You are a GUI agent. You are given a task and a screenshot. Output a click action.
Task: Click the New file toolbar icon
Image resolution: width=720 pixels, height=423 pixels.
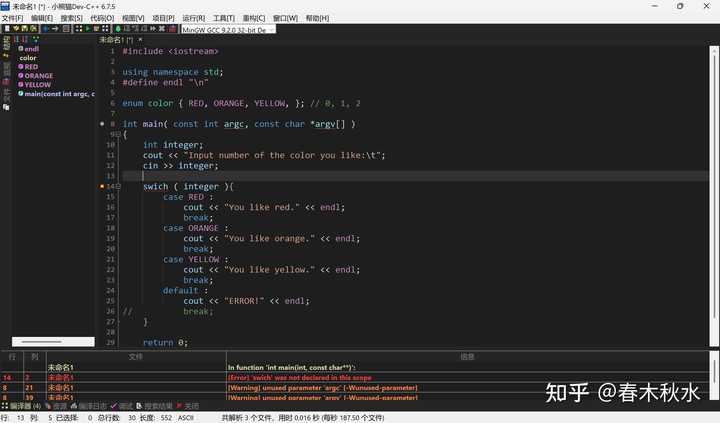click(7, 28)
